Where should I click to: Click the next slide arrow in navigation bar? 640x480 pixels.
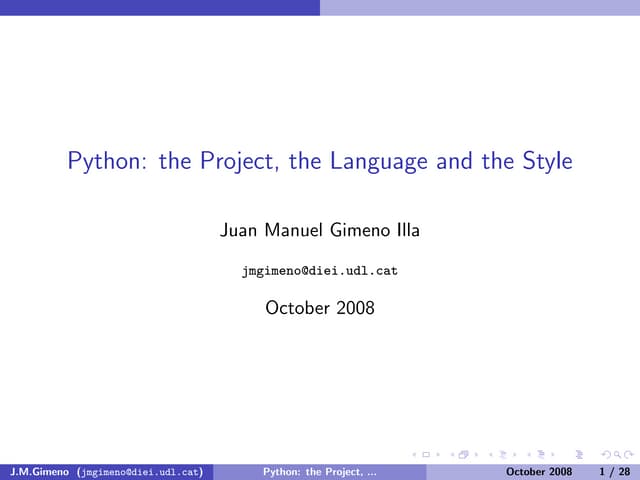pos(439,456)
